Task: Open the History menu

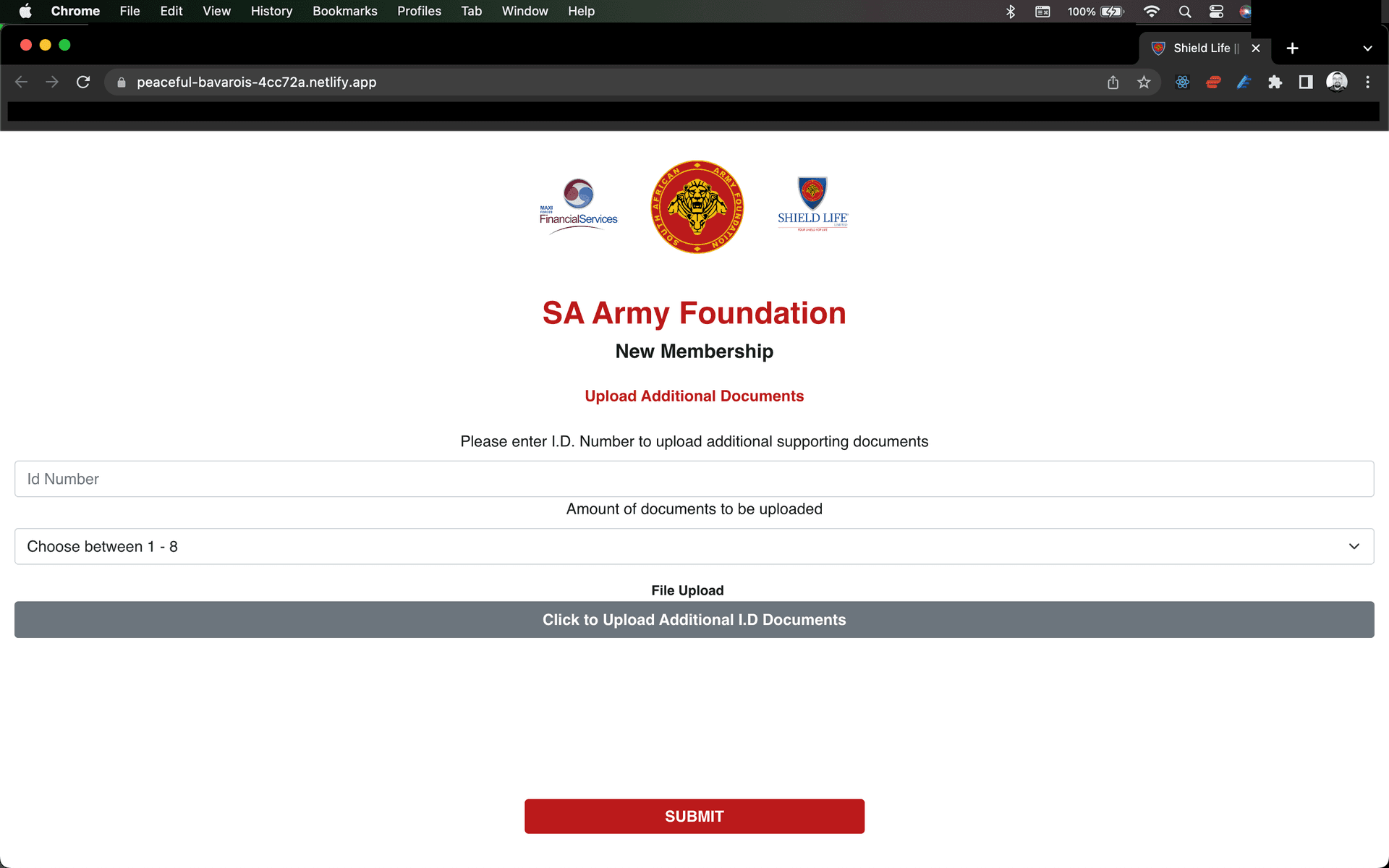Action: click(271, 11)
